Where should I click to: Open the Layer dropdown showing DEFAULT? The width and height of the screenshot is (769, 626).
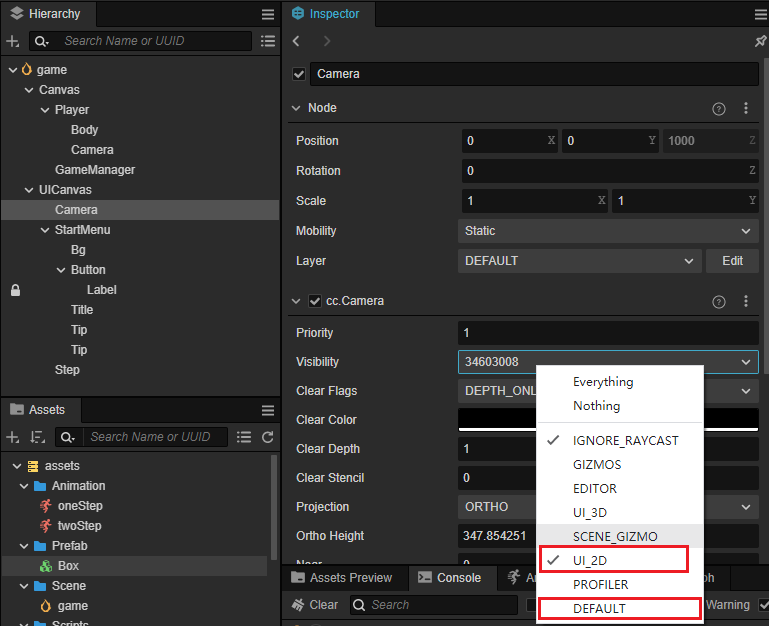tap(579, 261)
